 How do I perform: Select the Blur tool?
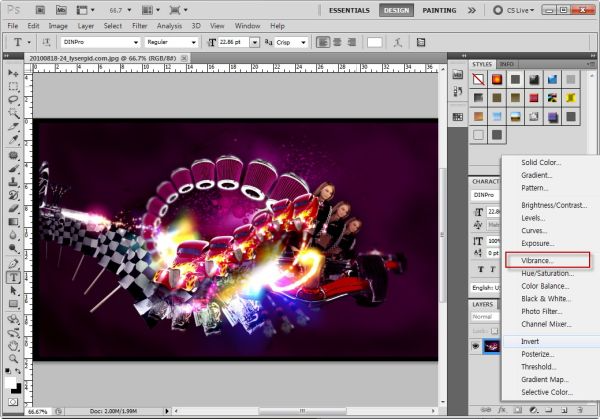pos(13,235)
